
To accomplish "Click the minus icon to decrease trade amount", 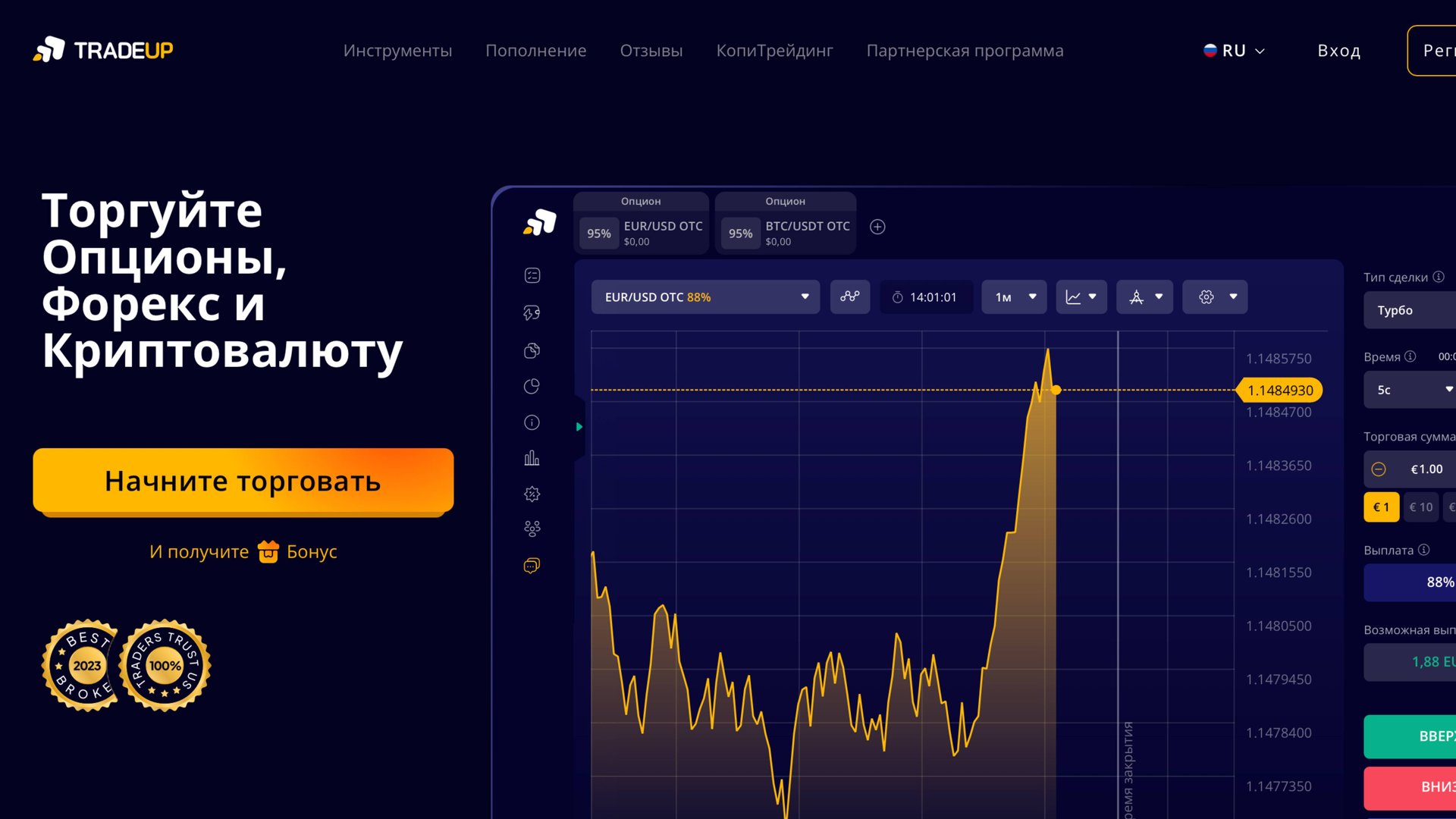I will (1379, 469).
